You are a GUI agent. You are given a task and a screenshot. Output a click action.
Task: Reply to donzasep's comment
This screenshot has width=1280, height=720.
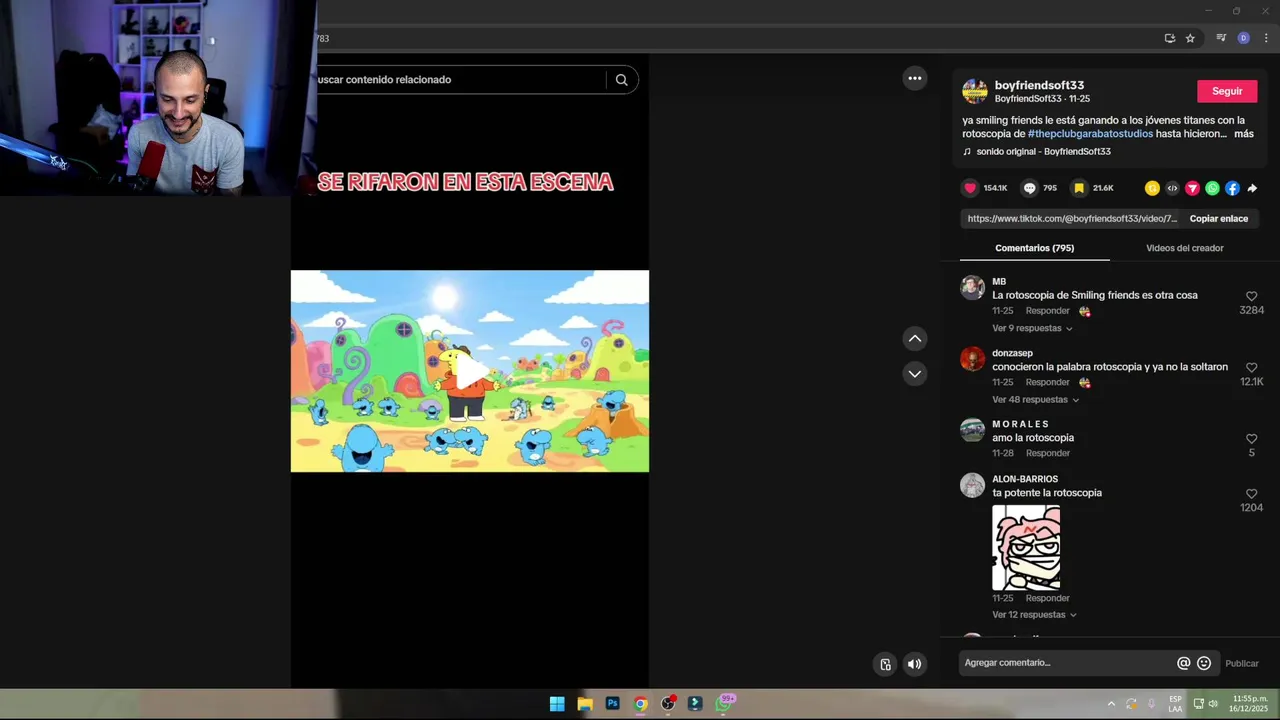pos(1047,382)
